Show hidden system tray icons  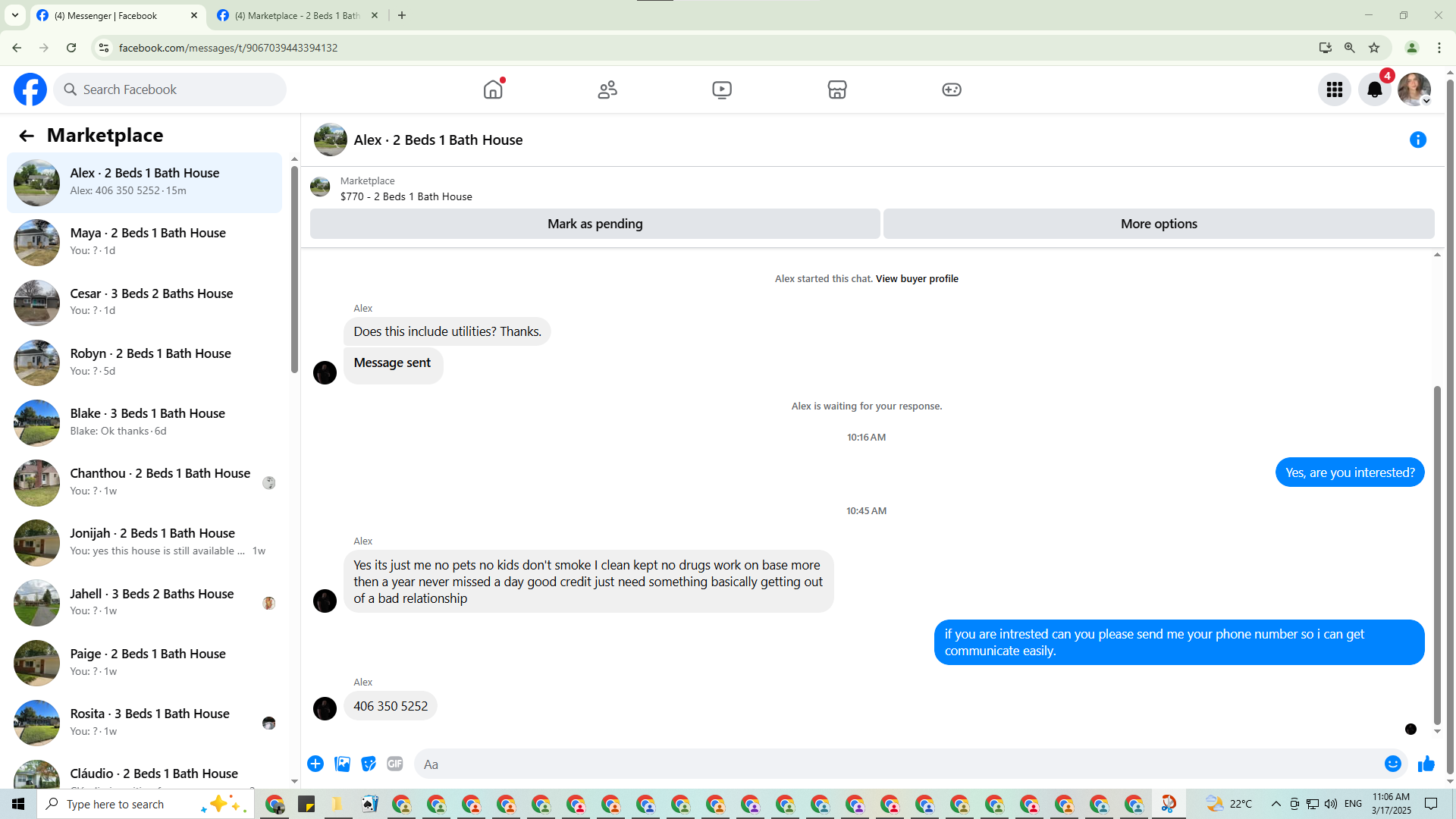point(1276,804)
